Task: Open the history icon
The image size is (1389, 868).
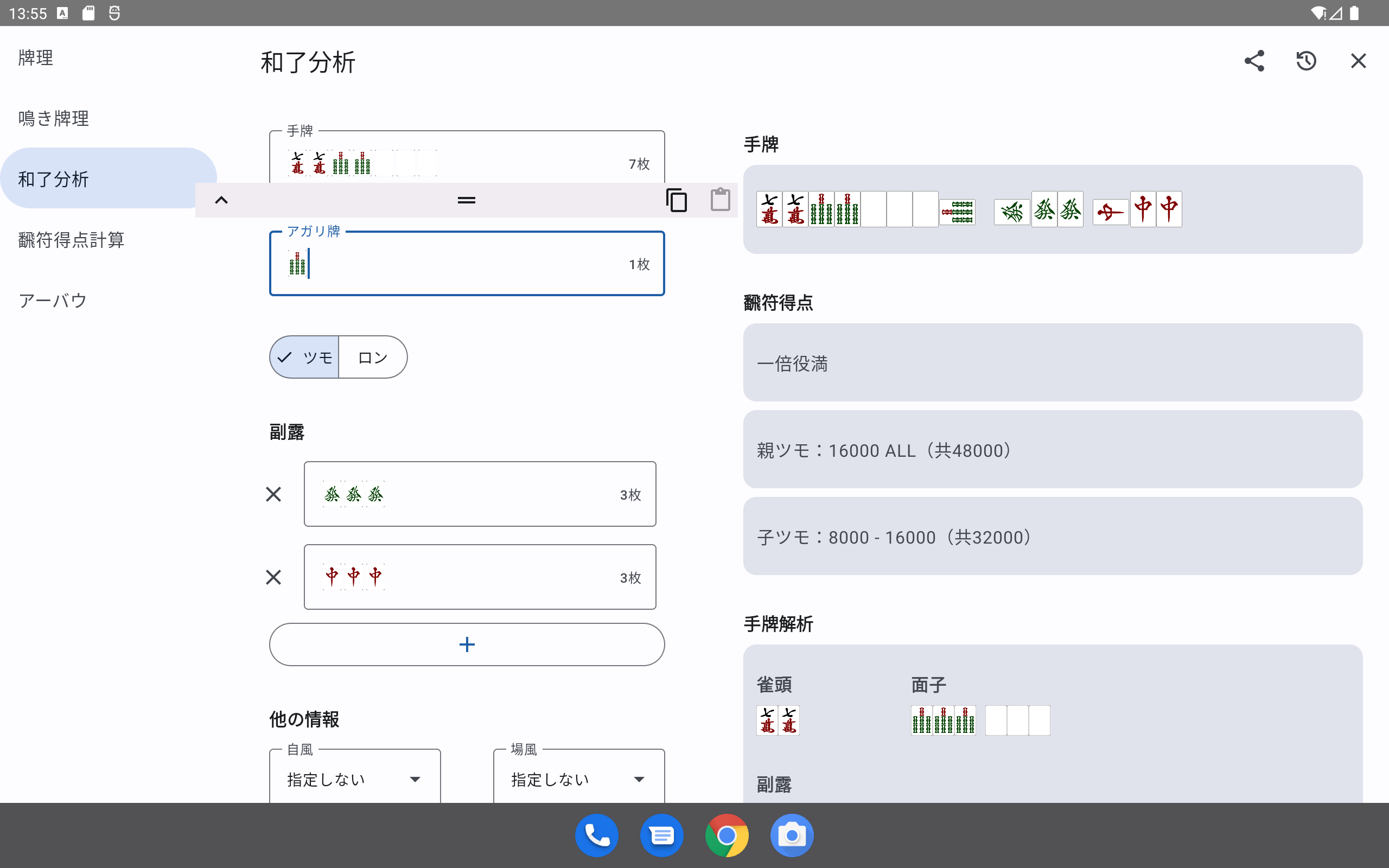Action: pyautogui.click(x=1306, y=61)
